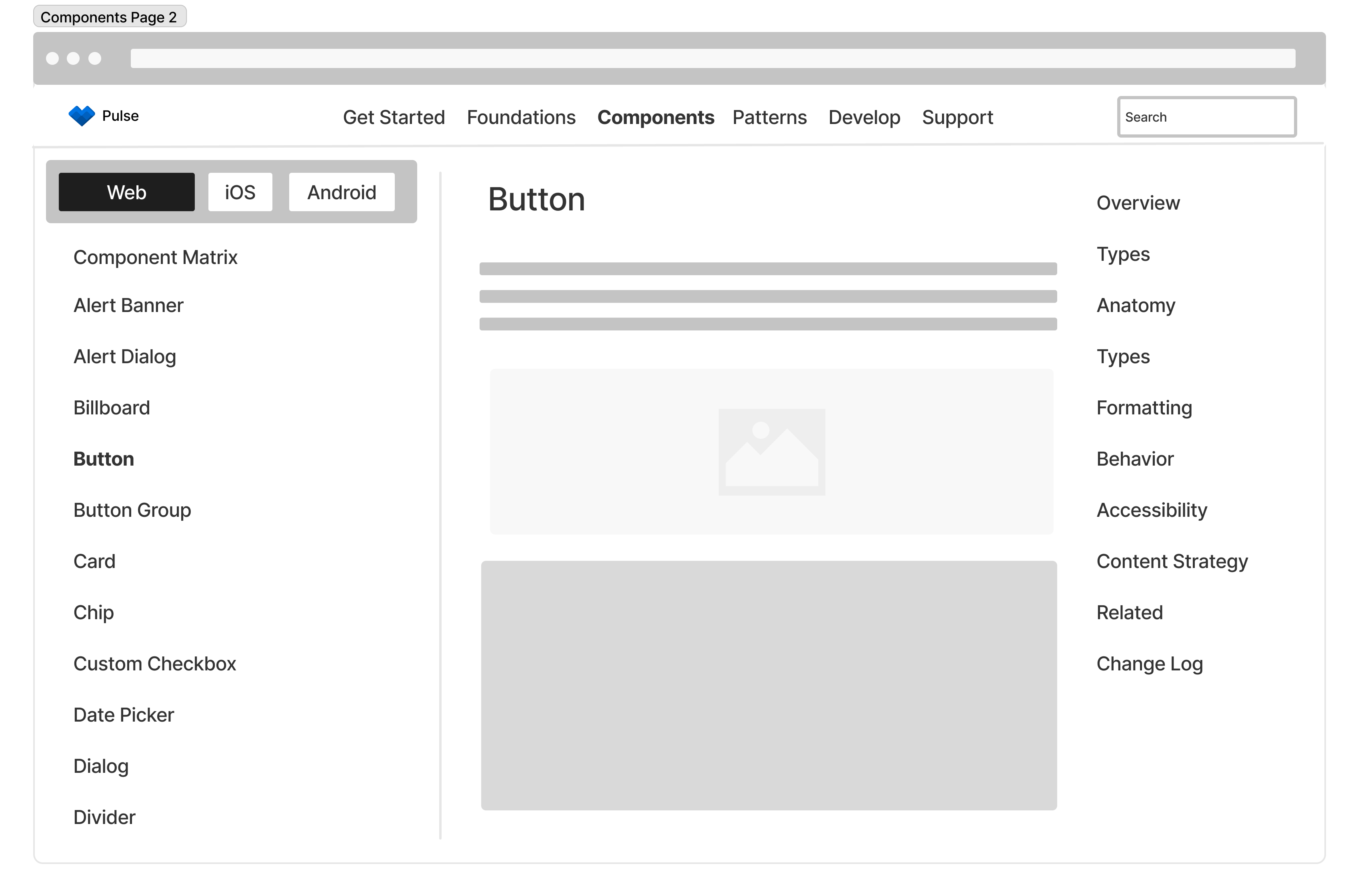This screenshot has height=896, width=1358.
Task: Click inside the Search field
Action: (x=1207, y=116)
